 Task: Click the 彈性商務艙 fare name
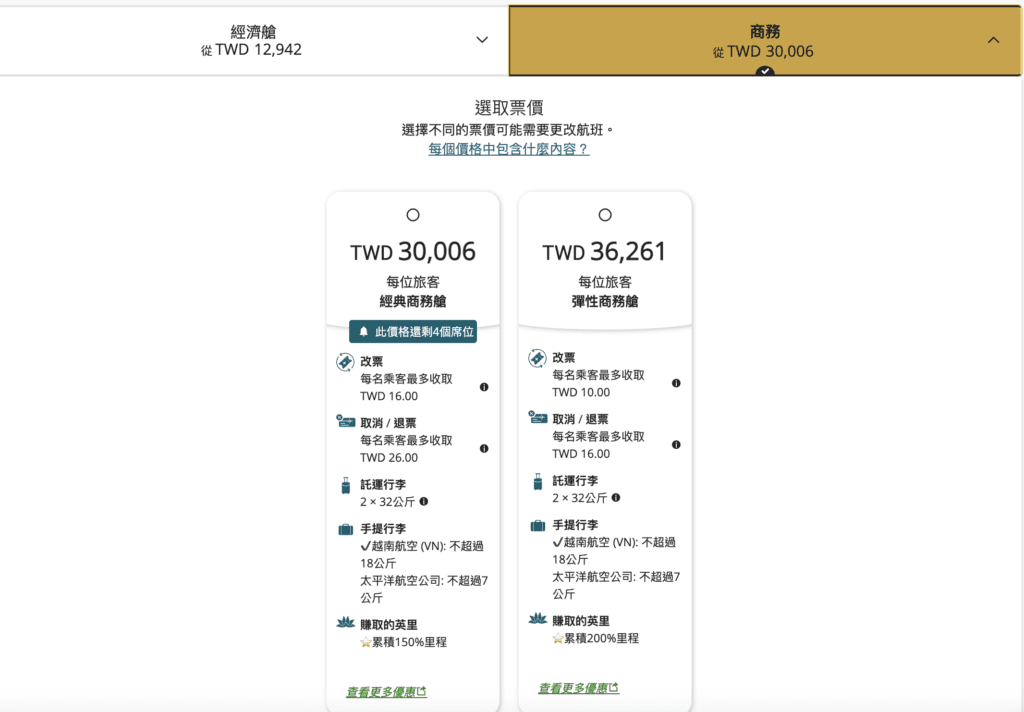click(x=605, y=301)
